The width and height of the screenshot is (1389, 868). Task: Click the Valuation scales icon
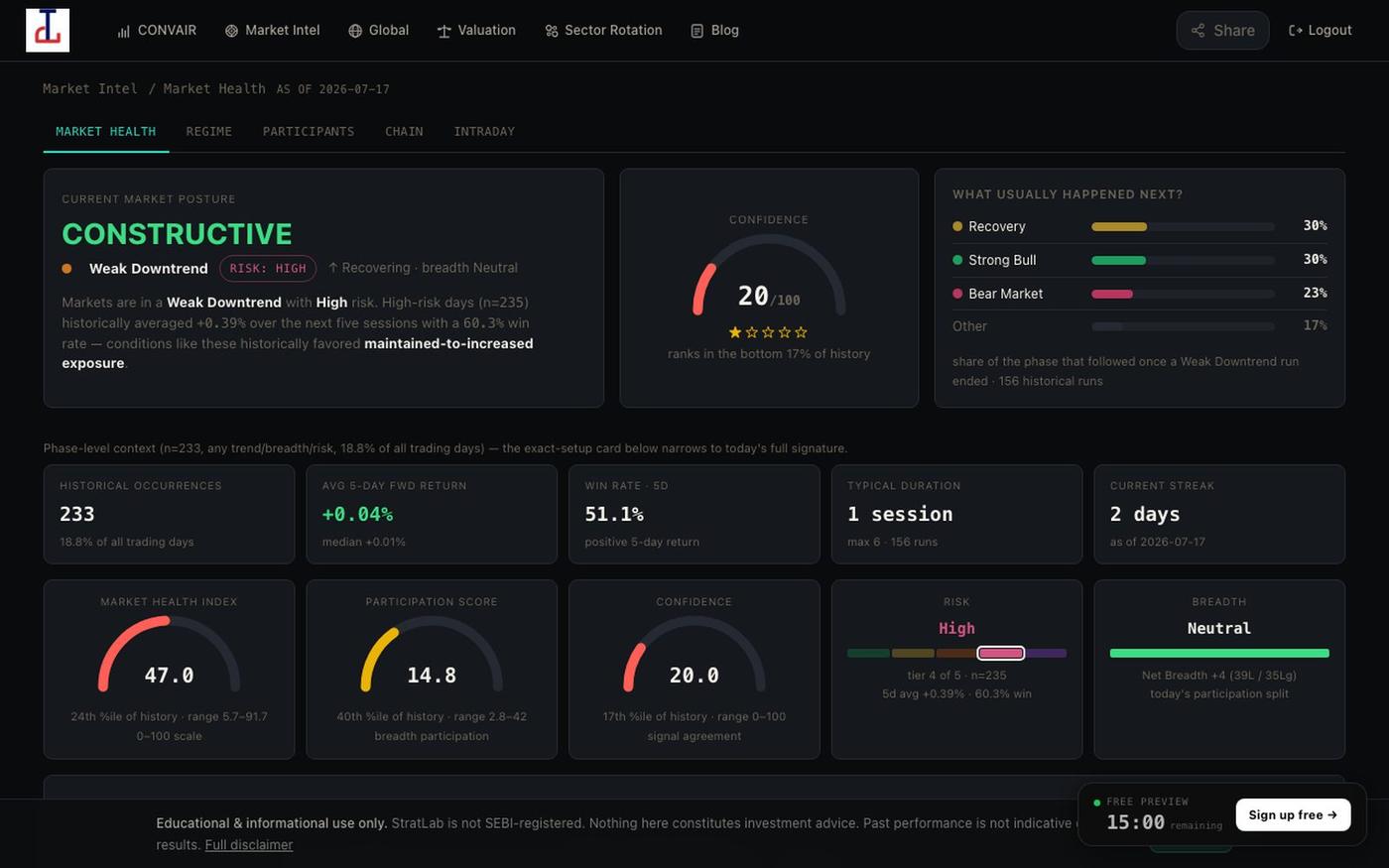pyautogui.click(x=443, y=31)
